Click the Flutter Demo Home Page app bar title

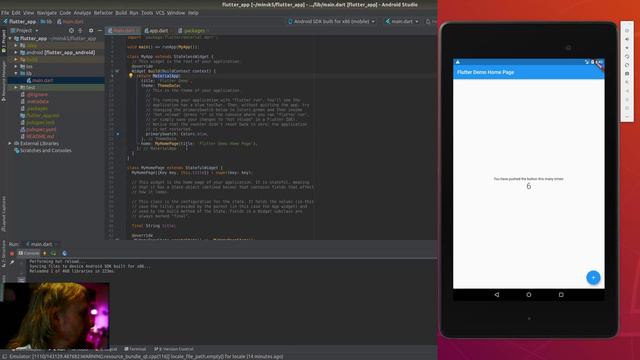[x=485, y=72]
